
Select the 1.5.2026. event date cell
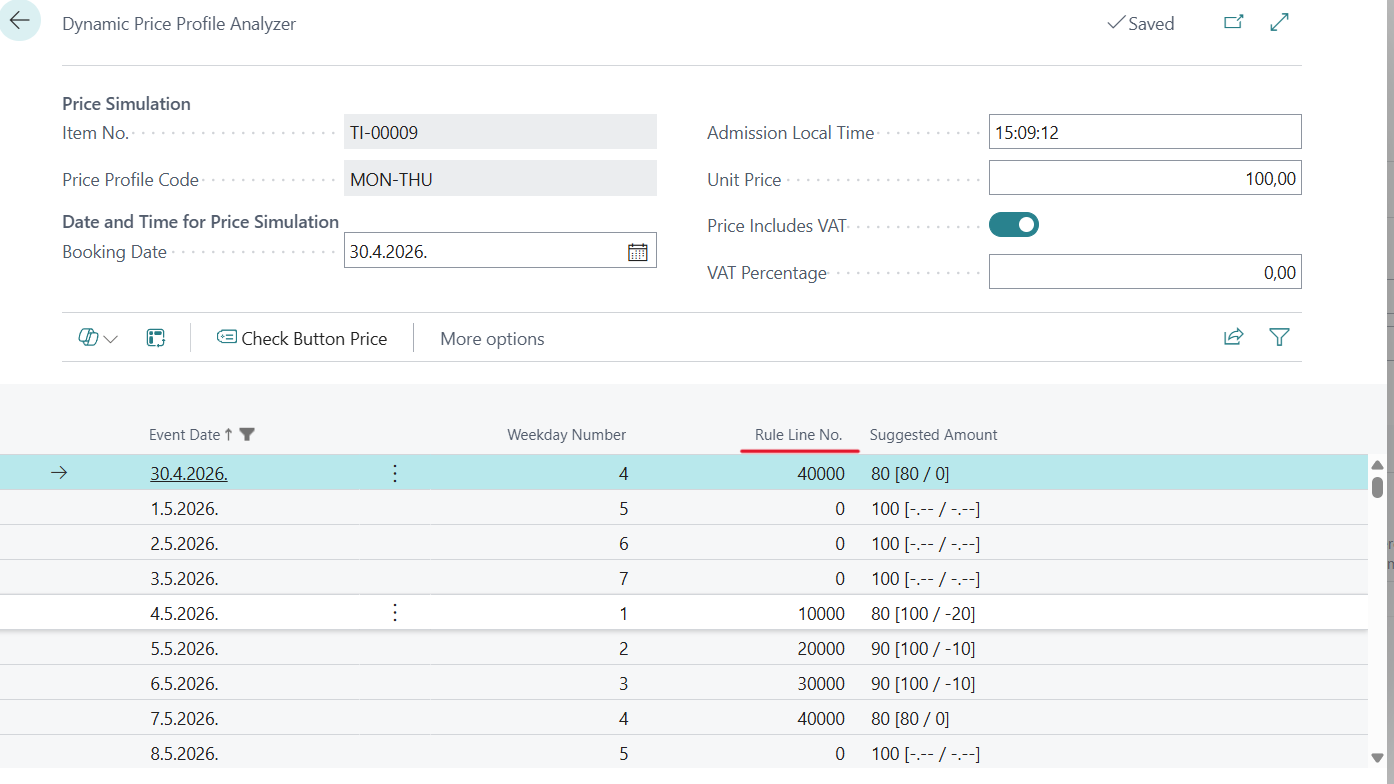[x=184, y=508]
